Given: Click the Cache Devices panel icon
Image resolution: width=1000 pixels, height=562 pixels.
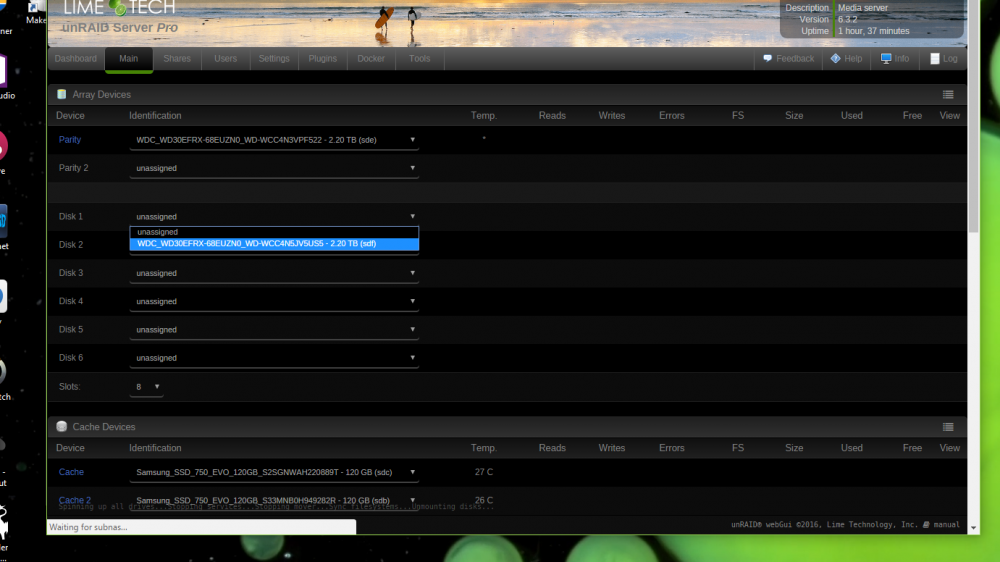Looking at the screenshot, I should [x=62, y=427].
